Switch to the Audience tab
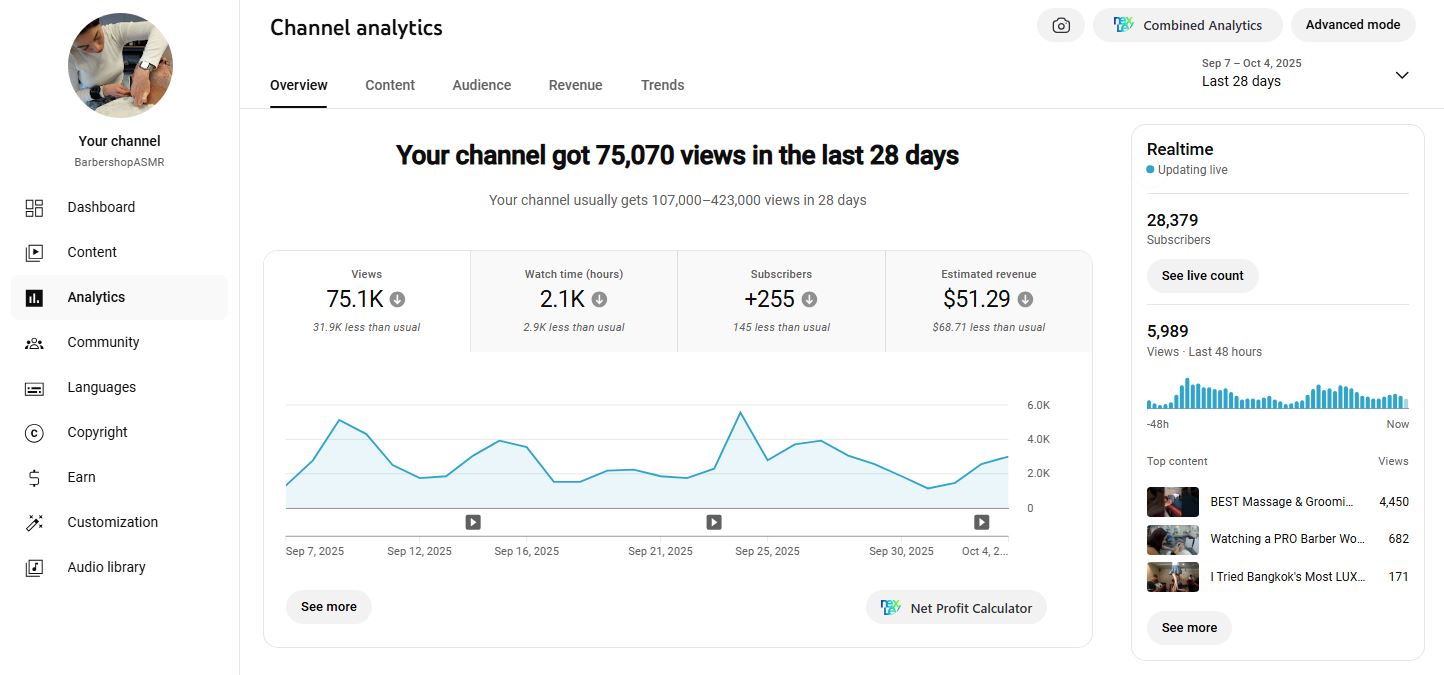Viewport: 1444px width, 675px height. (481, 85)
